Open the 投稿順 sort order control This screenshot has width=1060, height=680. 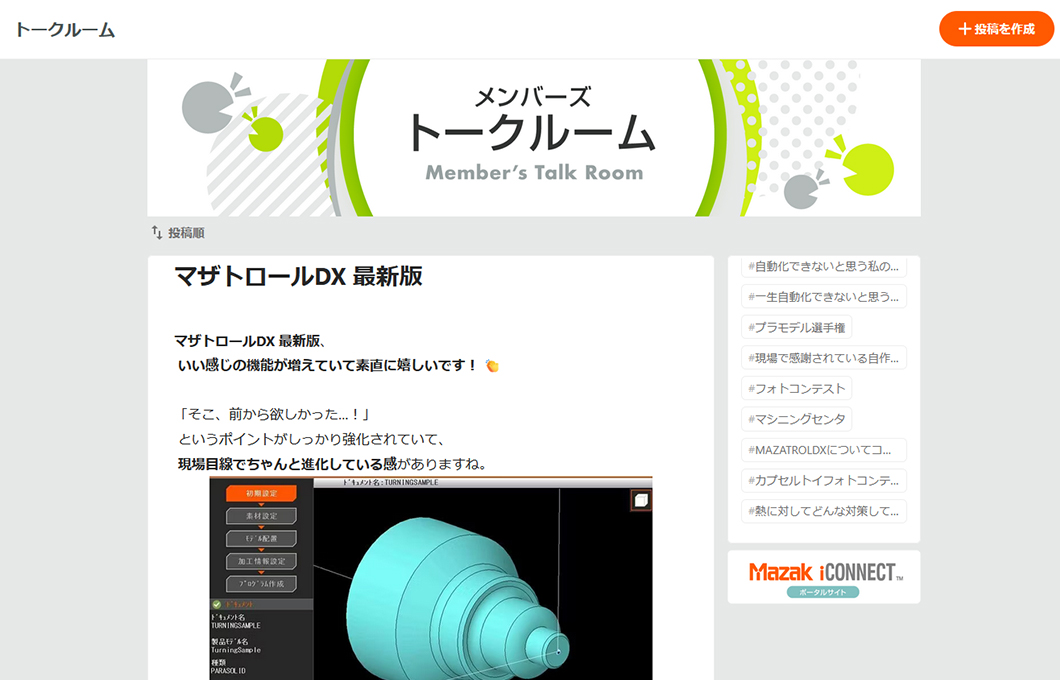click(178, 233)
